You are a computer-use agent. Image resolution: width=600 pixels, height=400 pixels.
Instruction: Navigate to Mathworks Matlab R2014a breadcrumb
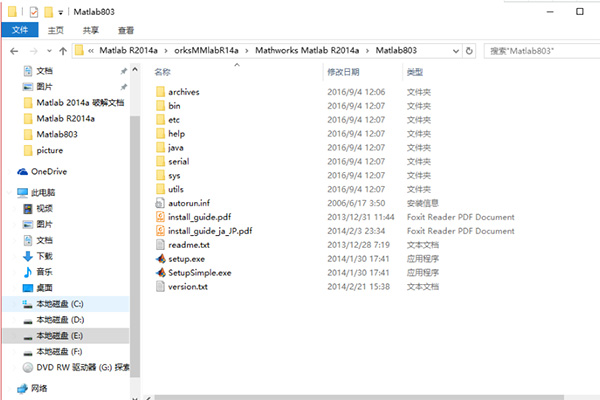pos(307,51)
